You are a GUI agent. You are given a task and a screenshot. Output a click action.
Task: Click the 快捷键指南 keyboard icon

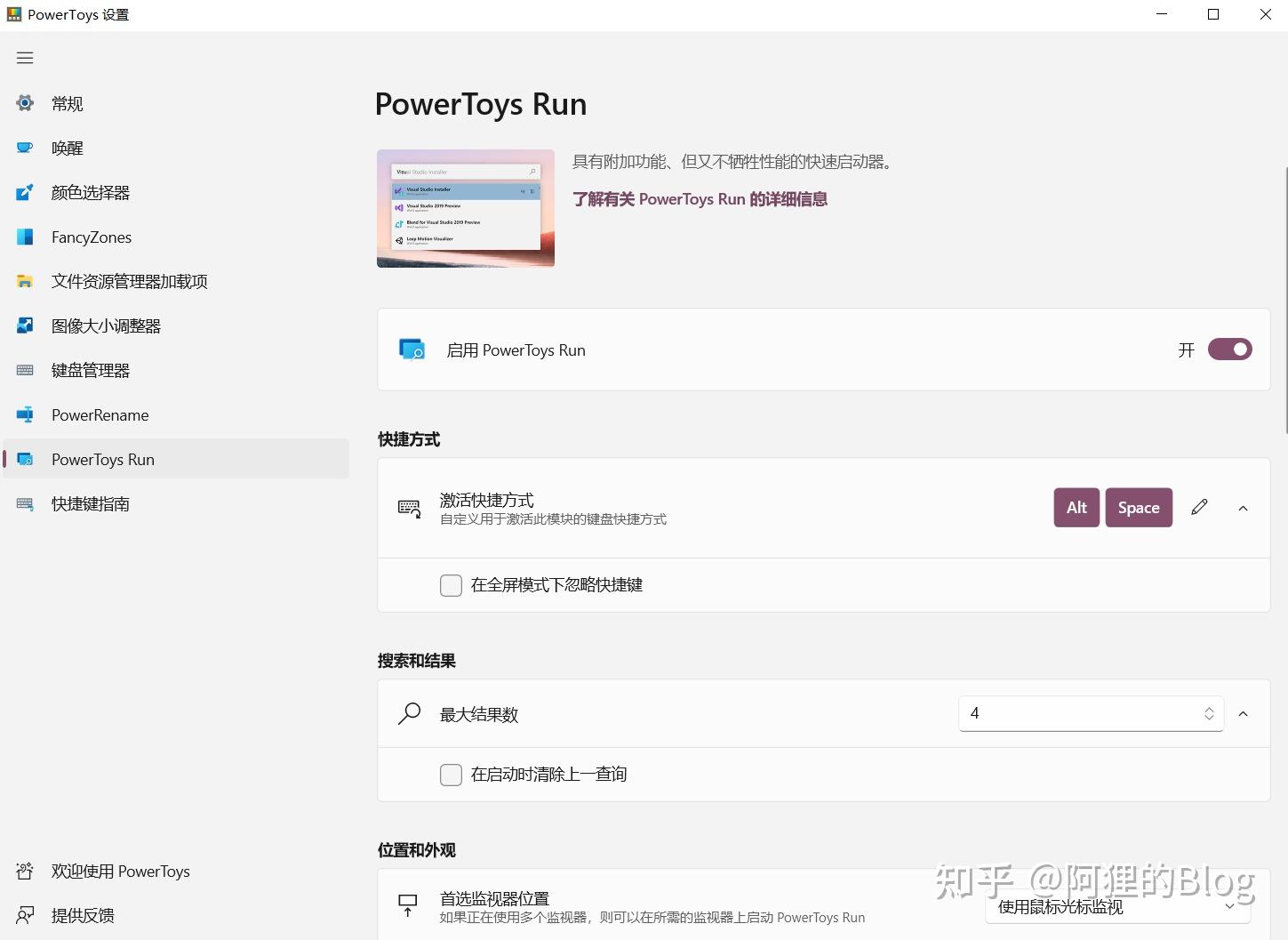(25, 503)
